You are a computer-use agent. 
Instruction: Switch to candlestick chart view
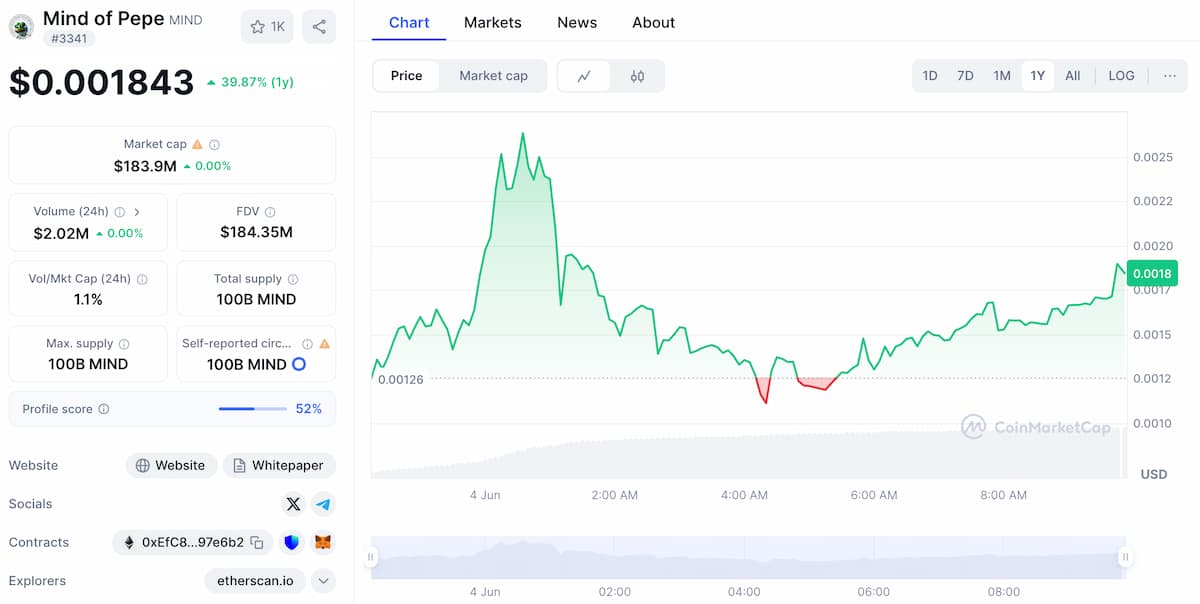coord(637,76)
